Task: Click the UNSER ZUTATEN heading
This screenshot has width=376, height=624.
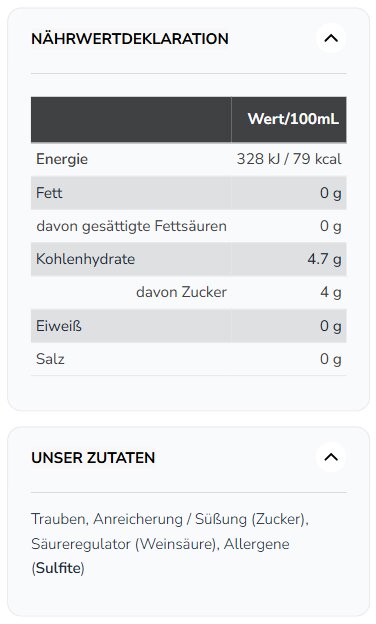Action: click(x=93, y=458)
